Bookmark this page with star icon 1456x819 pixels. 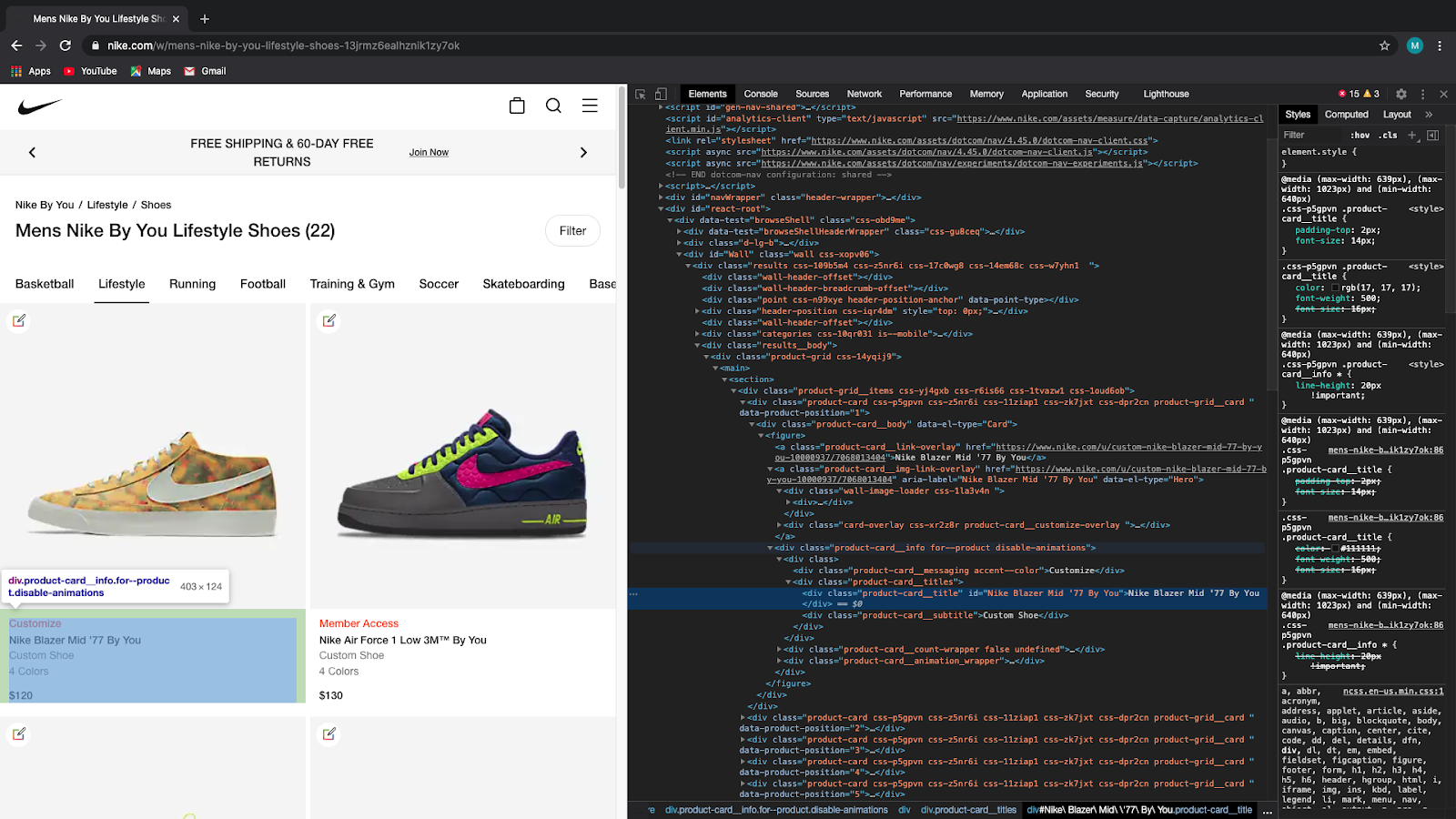[1384, 45]
